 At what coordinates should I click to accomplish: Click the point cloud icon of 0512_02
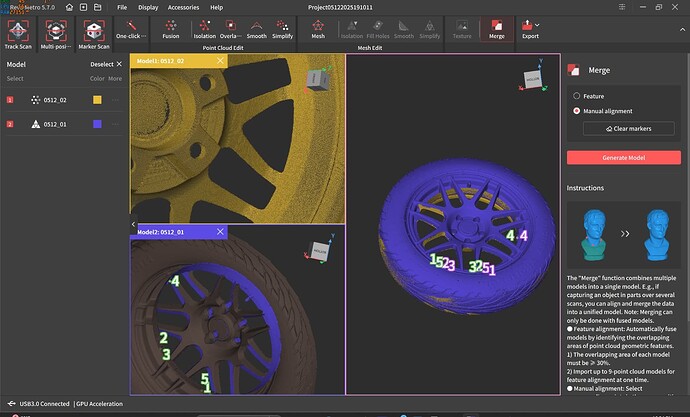pyautogui.click(x=36, y=100)
